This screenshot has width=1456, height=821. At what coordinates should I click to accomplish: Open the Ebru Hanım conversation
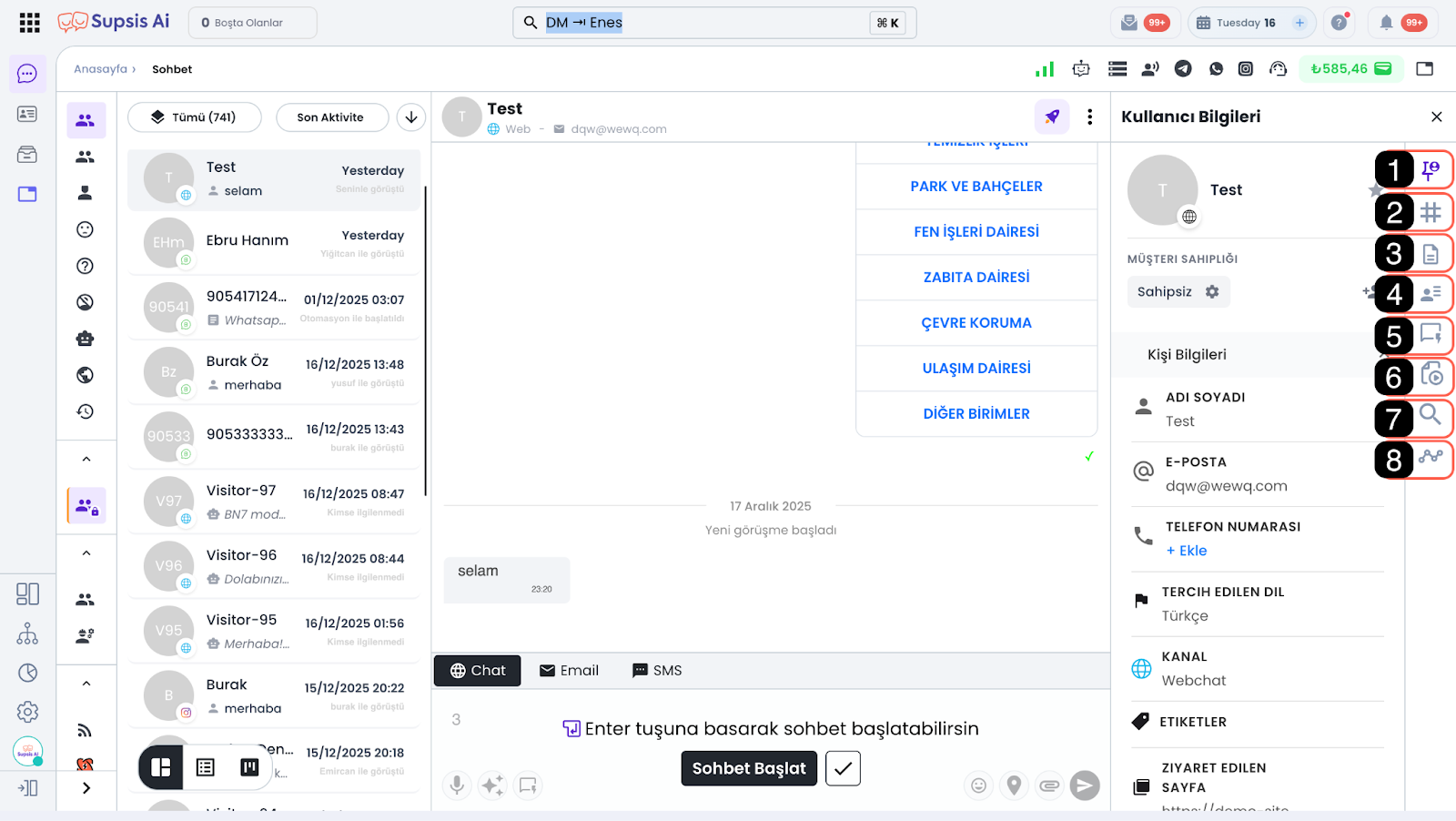pyautogui.click(x=274, y=242)
